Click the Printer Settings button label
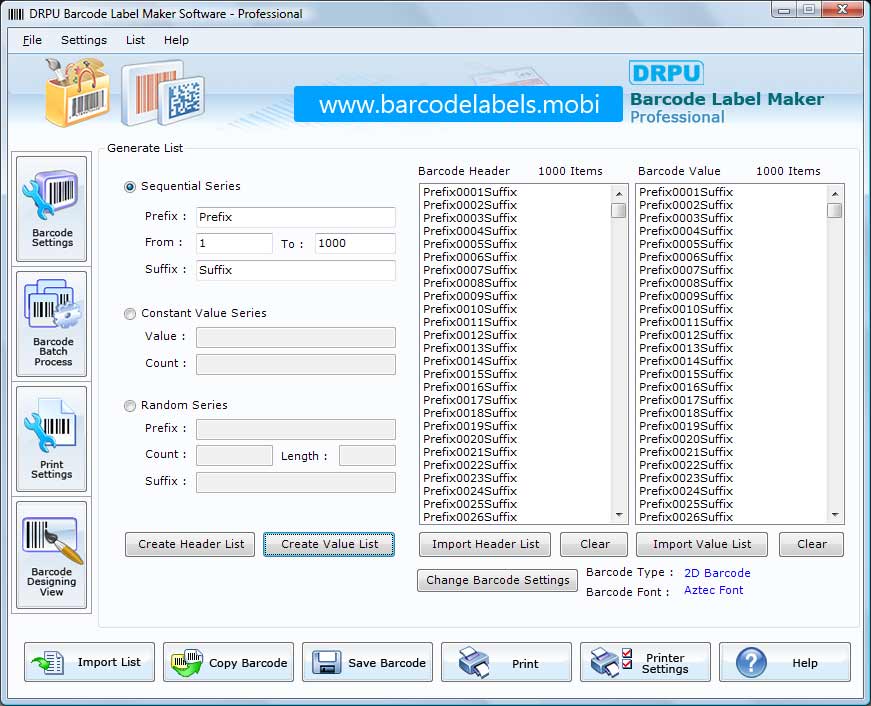The image size is (871, 706). (665, 663)
